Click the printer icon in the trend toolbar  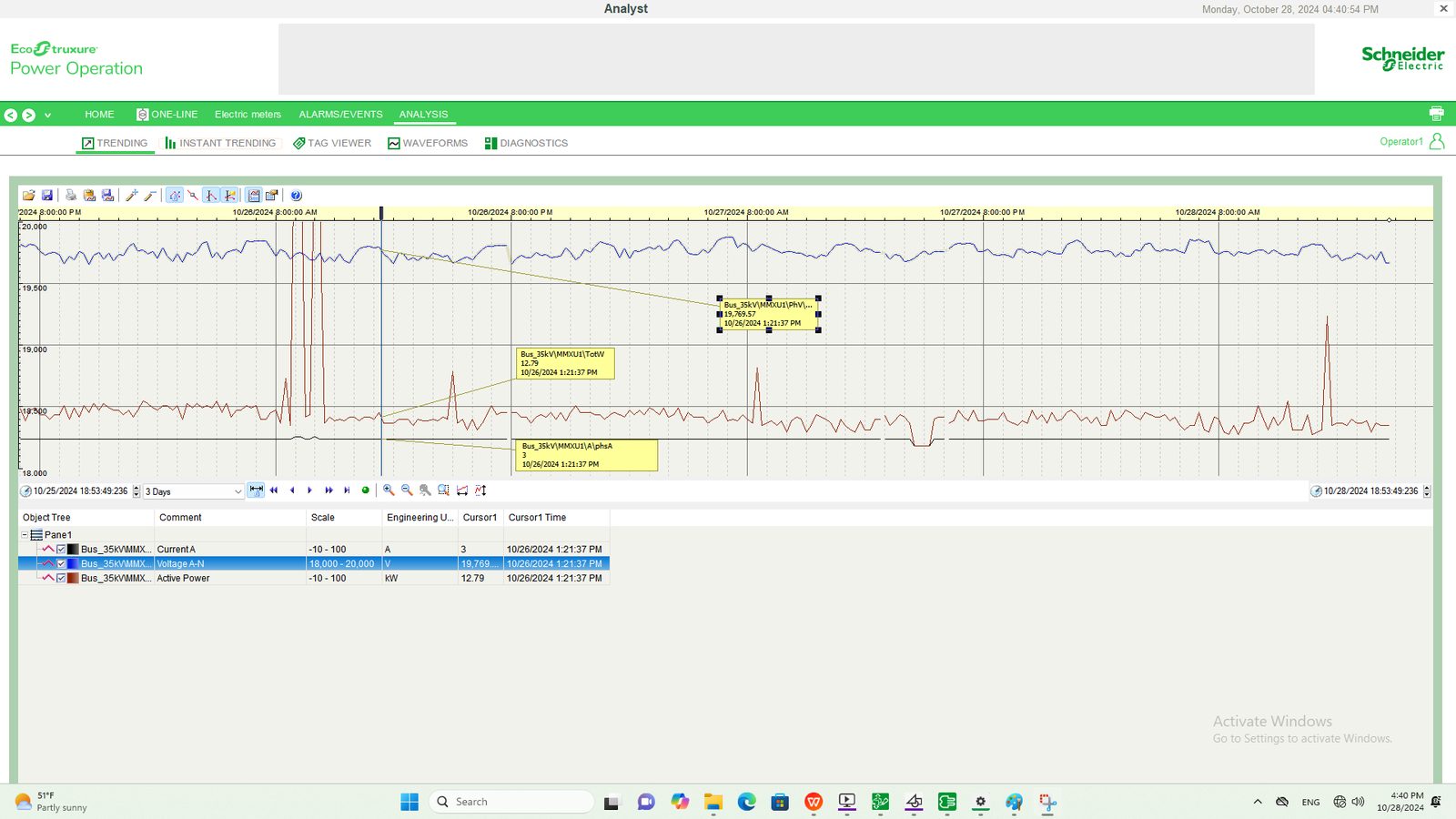pos(71,195)
